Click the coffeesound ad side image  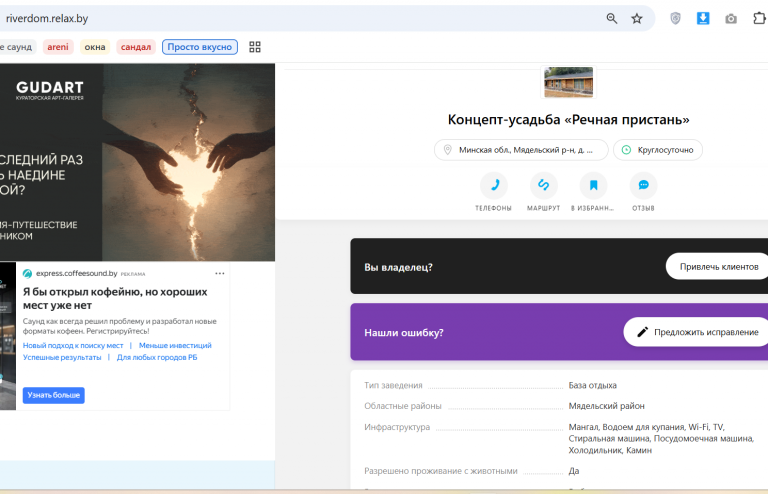click(8, 336)
